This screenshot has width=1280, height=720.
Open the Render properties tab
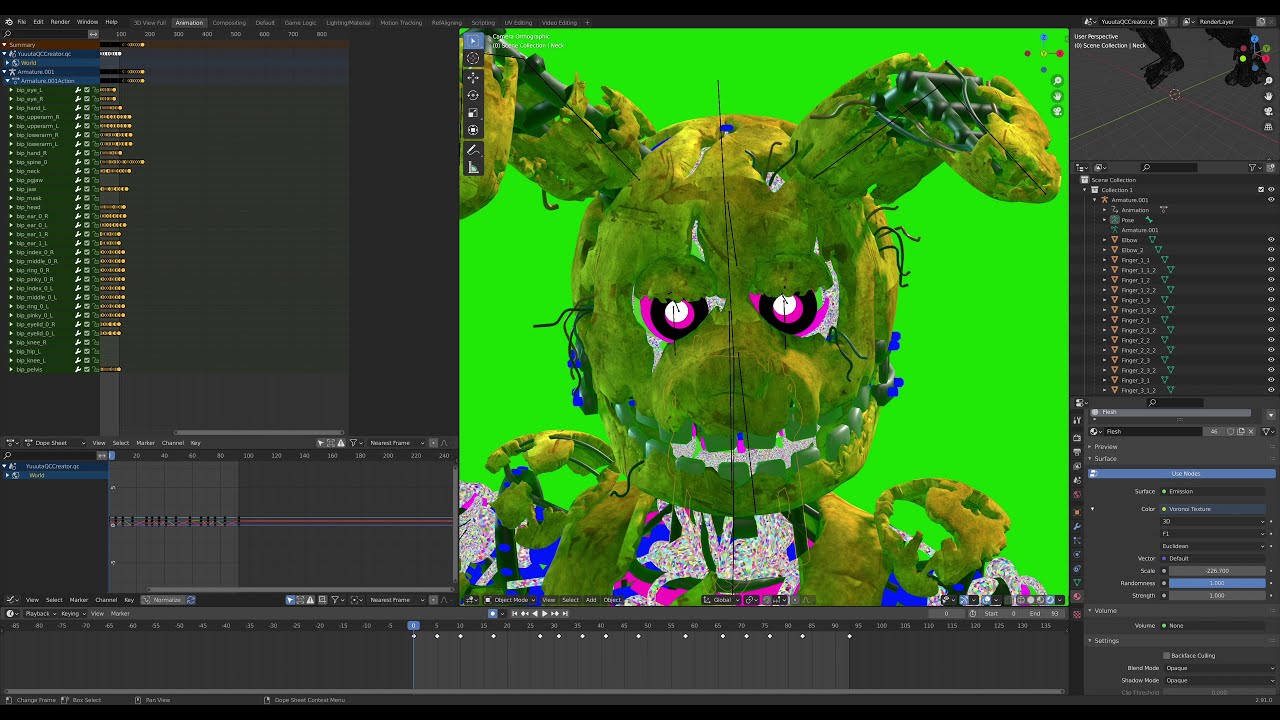pyautogui.click(x=1077, y=437)
